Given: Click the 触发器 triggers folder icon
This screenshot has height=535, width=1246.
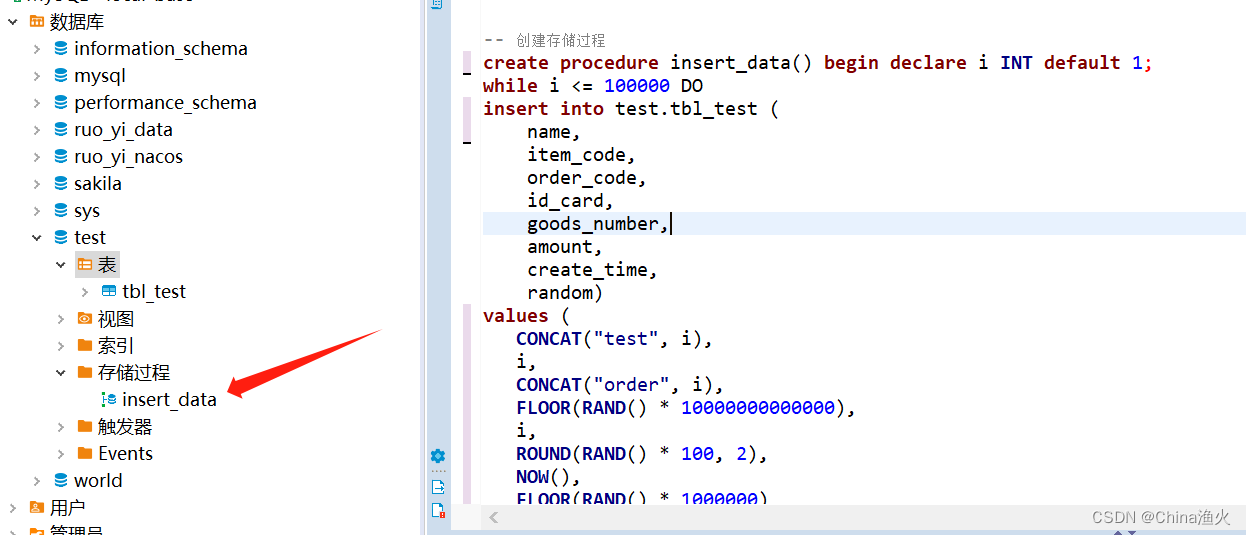Looking at the screenshot, I should coord(85,426).
